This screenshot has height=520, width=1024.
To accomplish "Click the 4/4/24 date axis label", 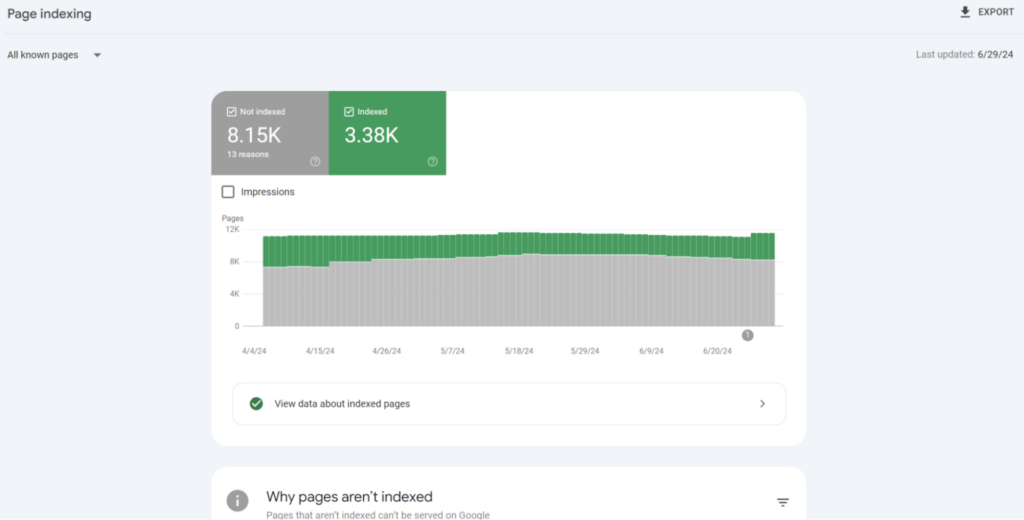I will tap(254, 351).
